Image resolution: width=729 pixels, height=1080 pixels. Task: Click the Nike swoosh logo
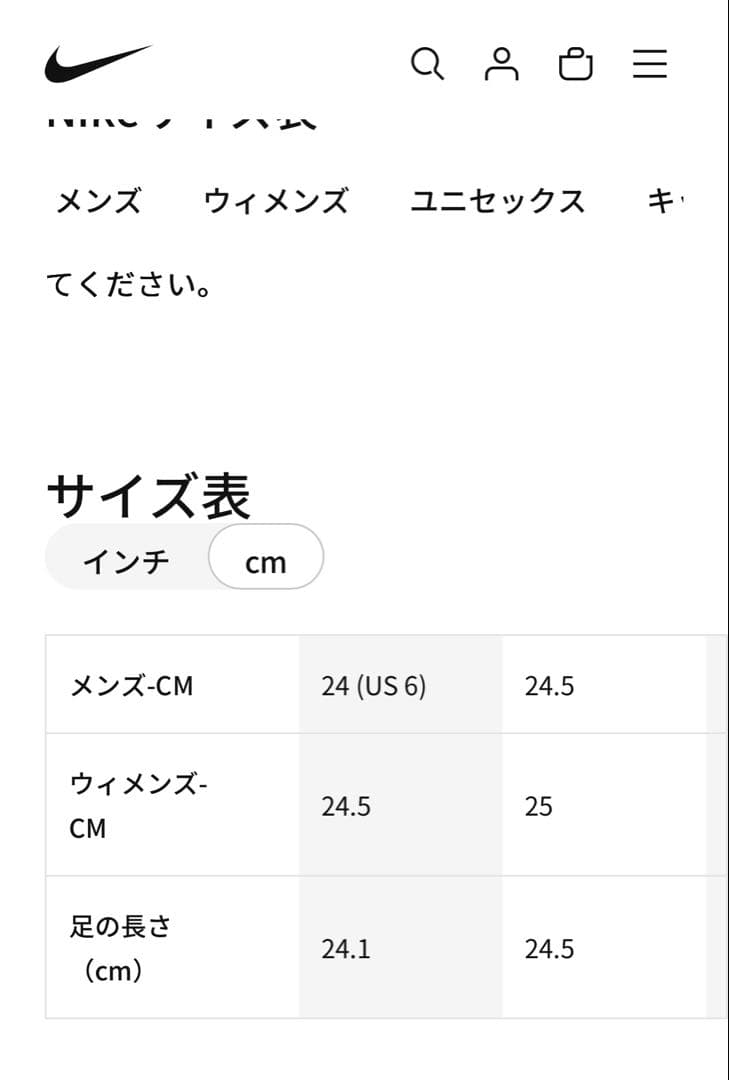tap(97, 64)
